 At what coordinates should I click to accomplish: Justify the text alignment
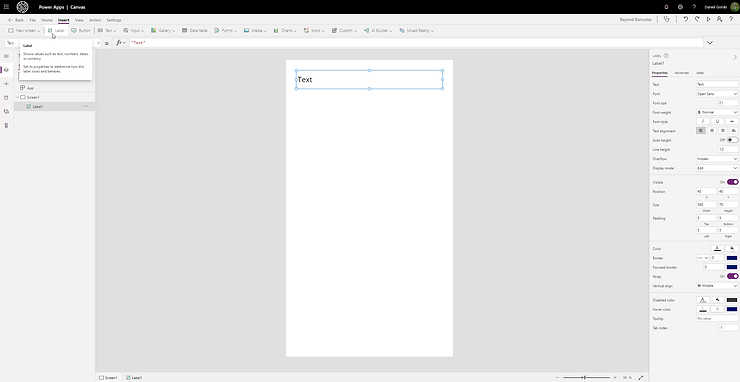(733, 131)
